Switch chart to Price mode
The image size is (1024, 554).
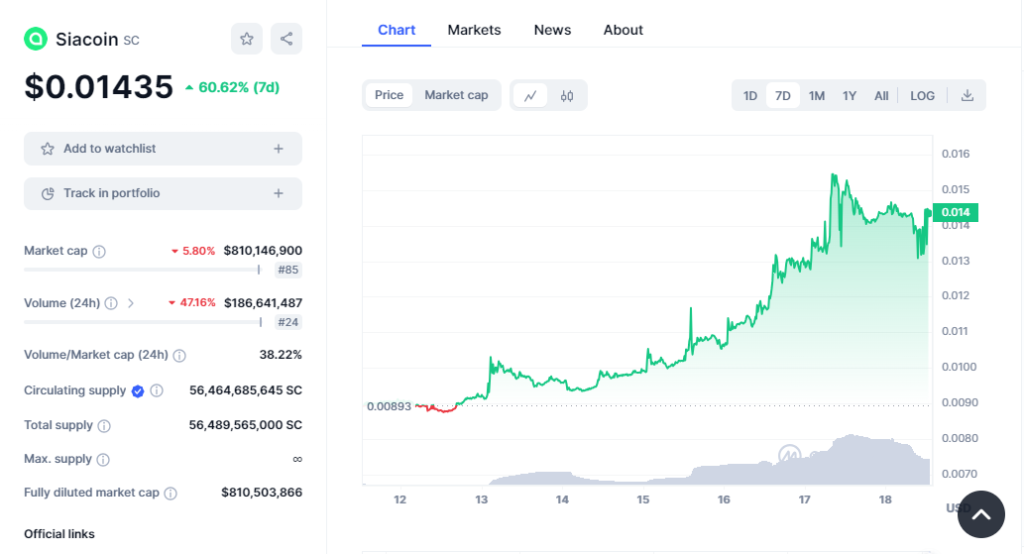(389, 95)
